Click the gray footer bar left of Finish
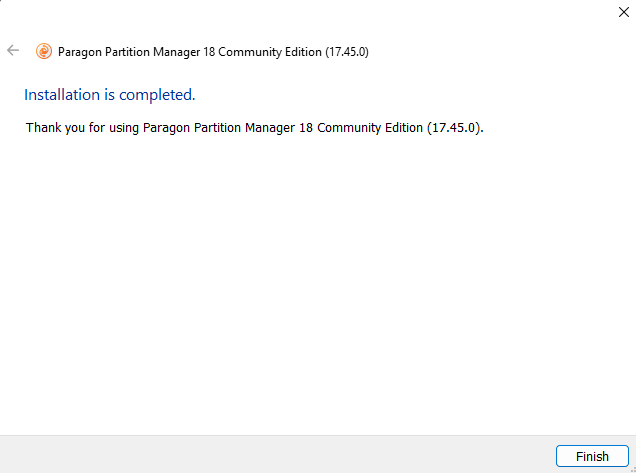636x473 pixels. pyautogui.click(x=270, y=455)
